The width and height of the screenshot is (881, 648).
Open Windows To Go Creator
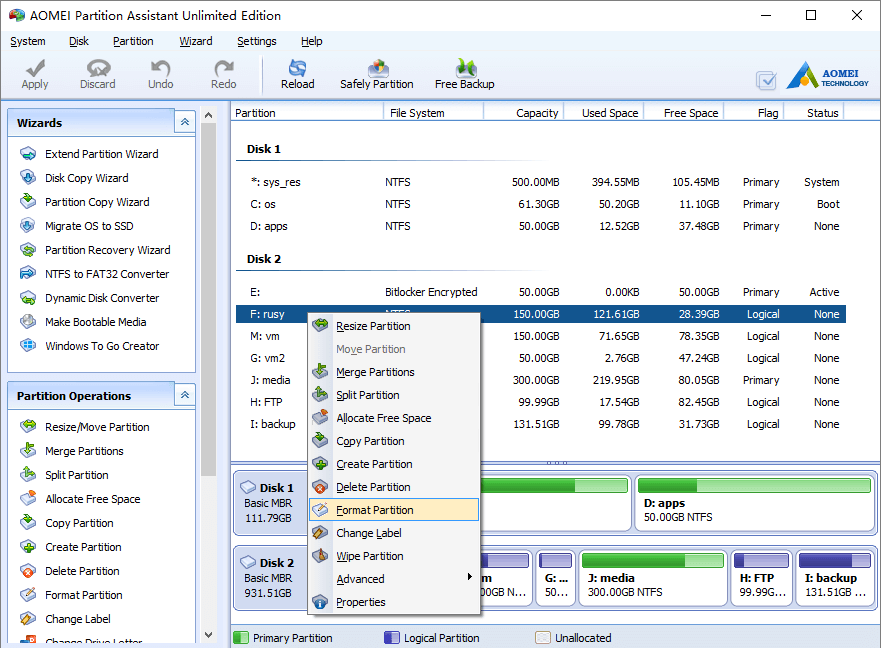(89, 346)
